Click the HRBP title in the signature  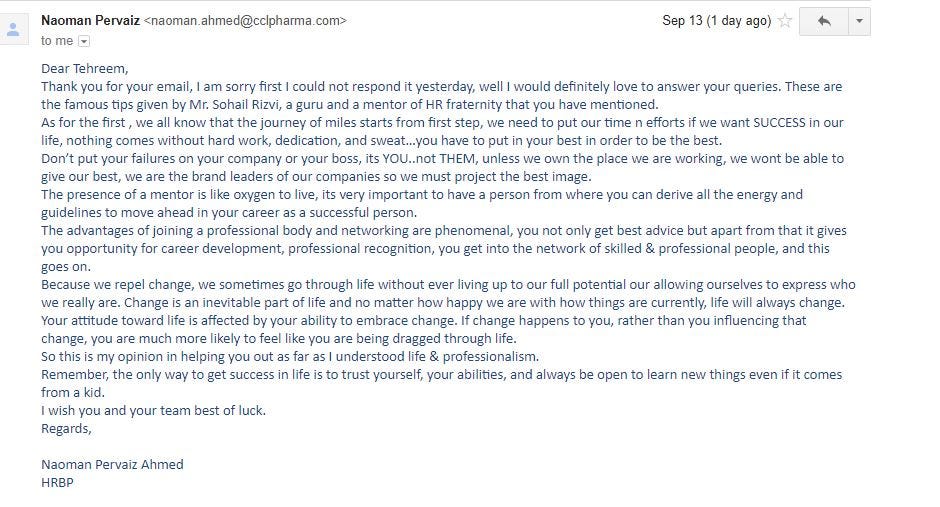[x=57, y=482]
